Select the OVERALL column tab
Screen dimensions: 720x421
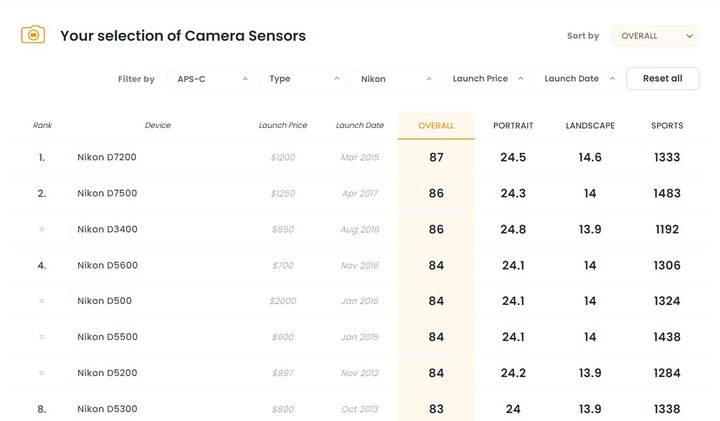click(x=436, y=126)
